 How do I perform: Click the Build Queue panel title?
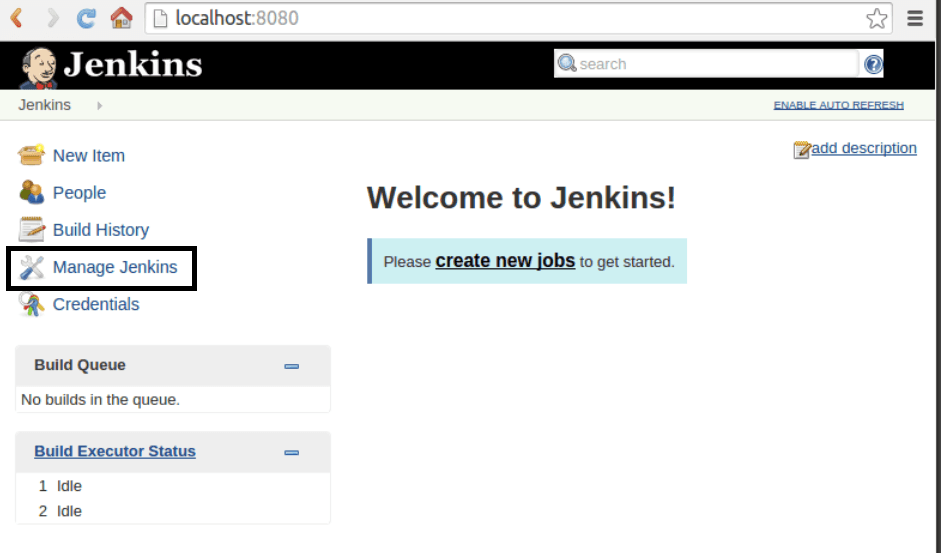[x=80, y=365]
